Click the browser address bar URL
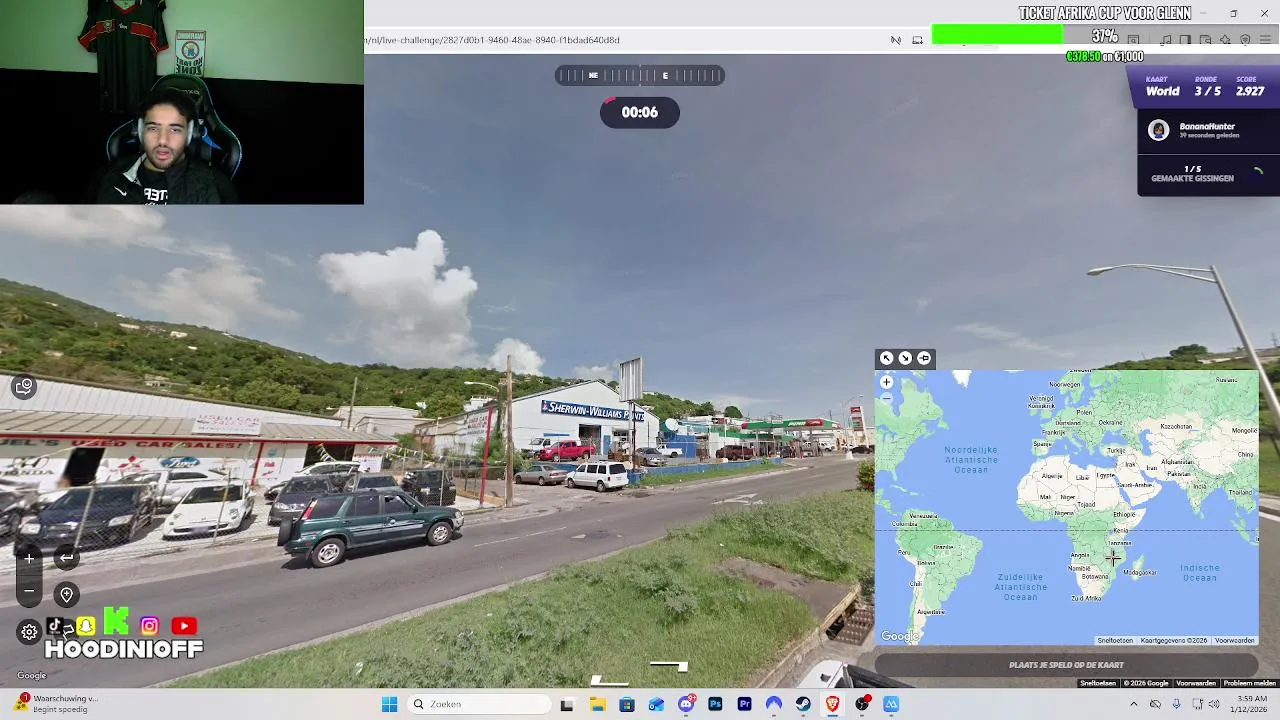The width and height of the screenshot is (1280, 720). click(x=492, y=40)
